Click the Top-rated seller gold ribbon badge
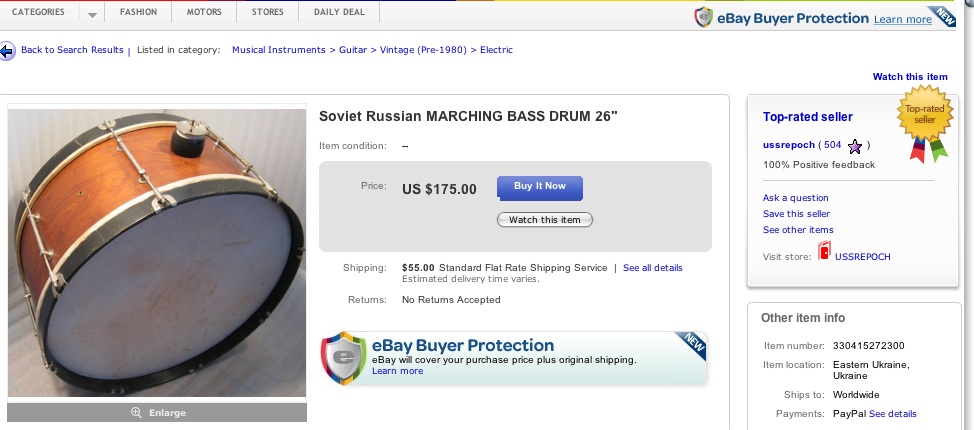The height and width of the screenshot is (430, 974). 925,125
